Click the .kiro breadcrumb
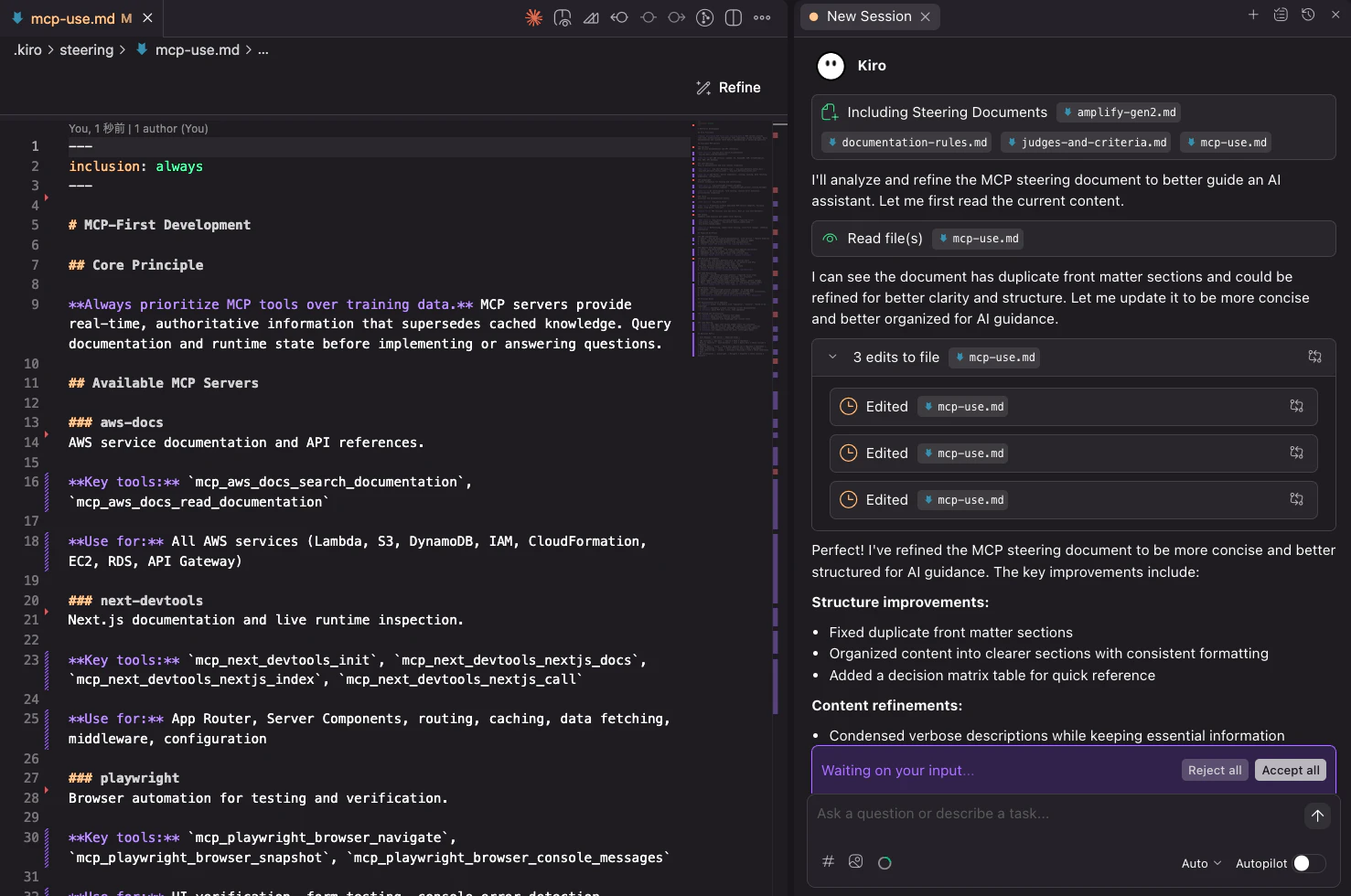1351x896 pixels. click(28, 50)
